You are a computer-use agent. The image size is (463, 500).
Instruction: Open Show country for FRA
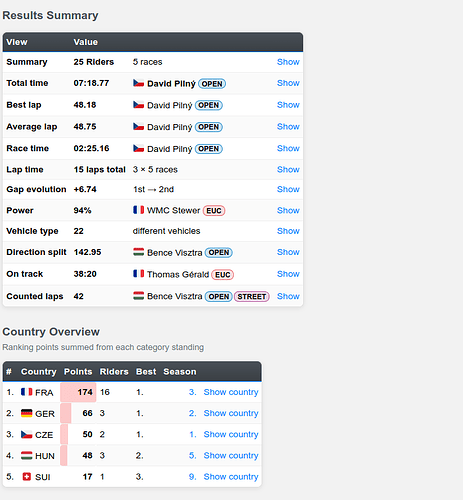231,392
